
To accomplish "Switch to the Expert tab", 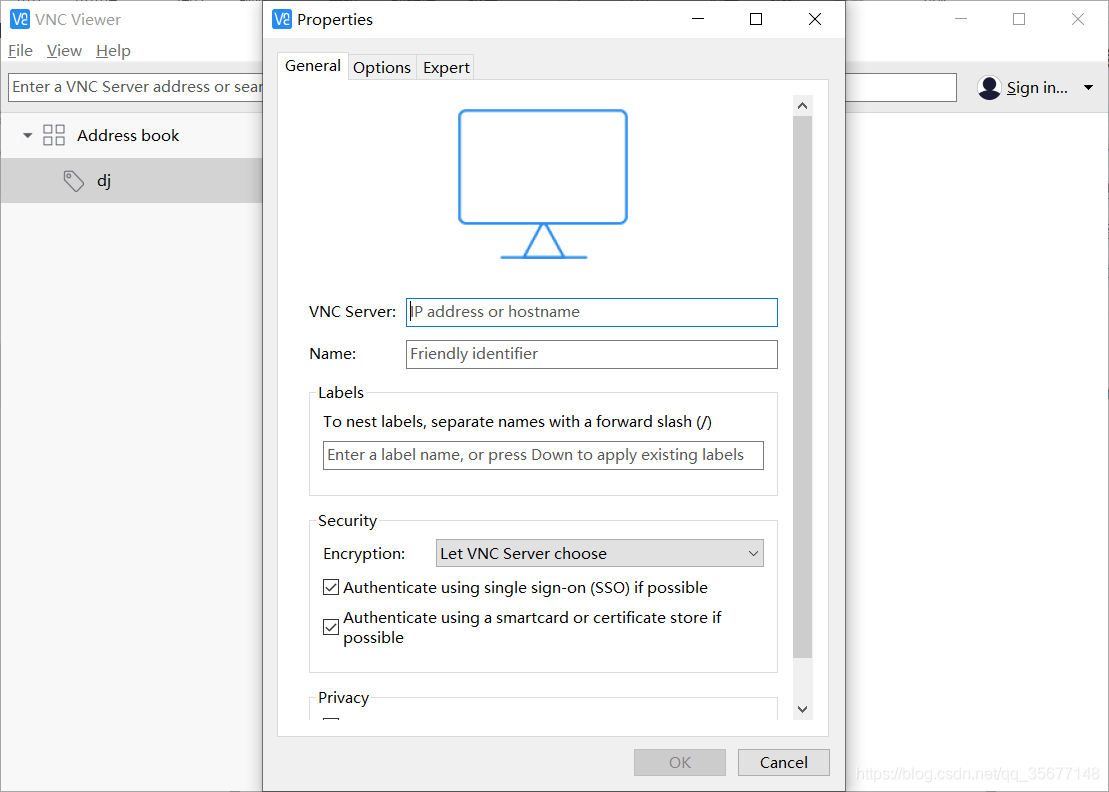I will [x=446, y=68].
